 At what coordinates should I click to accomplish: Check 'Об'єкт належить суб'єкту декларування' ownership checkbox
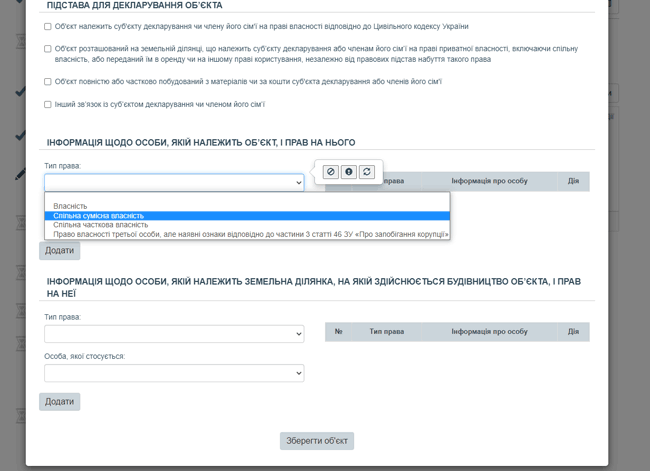pyautogui.click(x=48, y=27)
